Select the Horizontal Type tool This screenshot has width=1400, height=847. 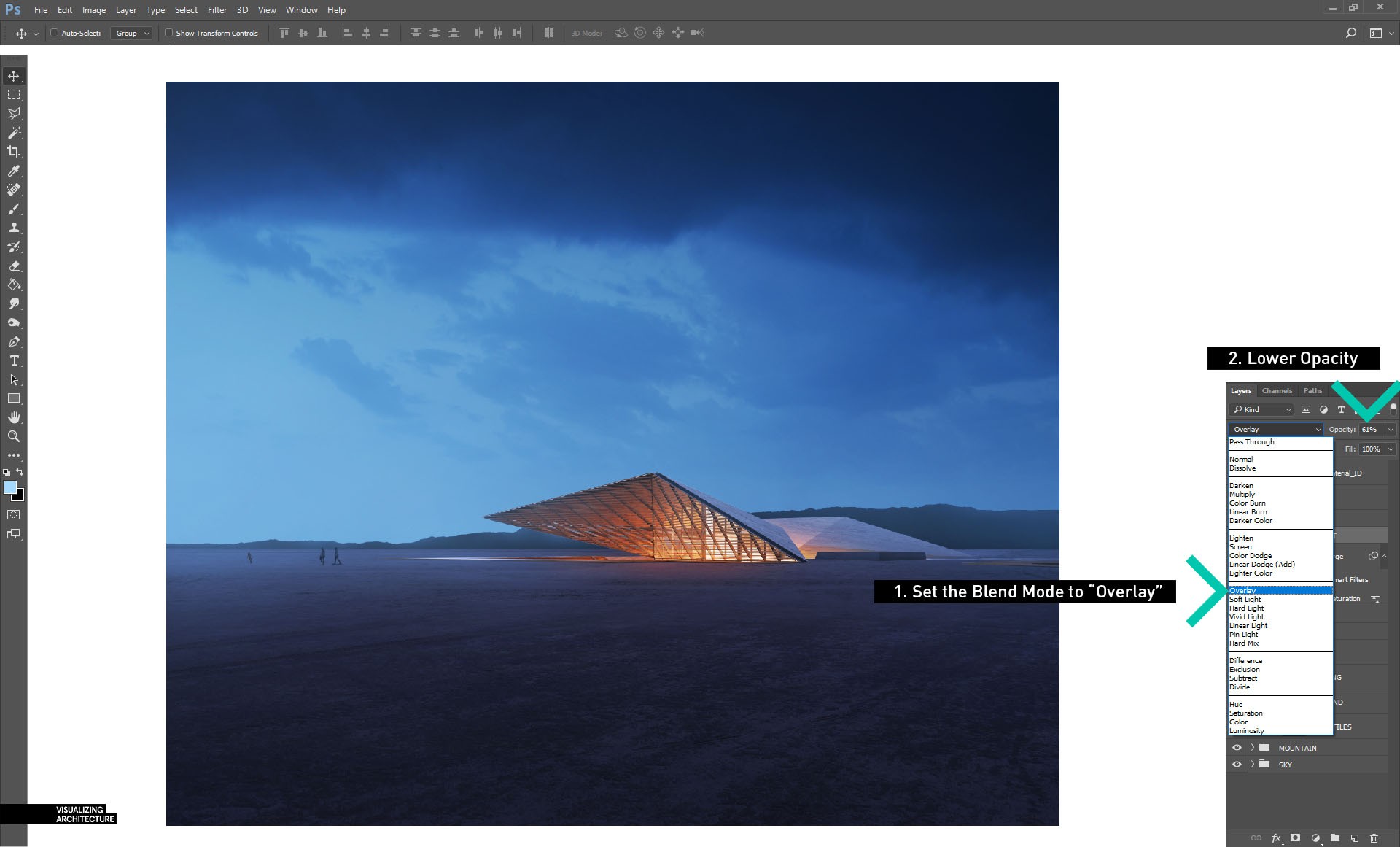click(x=14, y=361)
